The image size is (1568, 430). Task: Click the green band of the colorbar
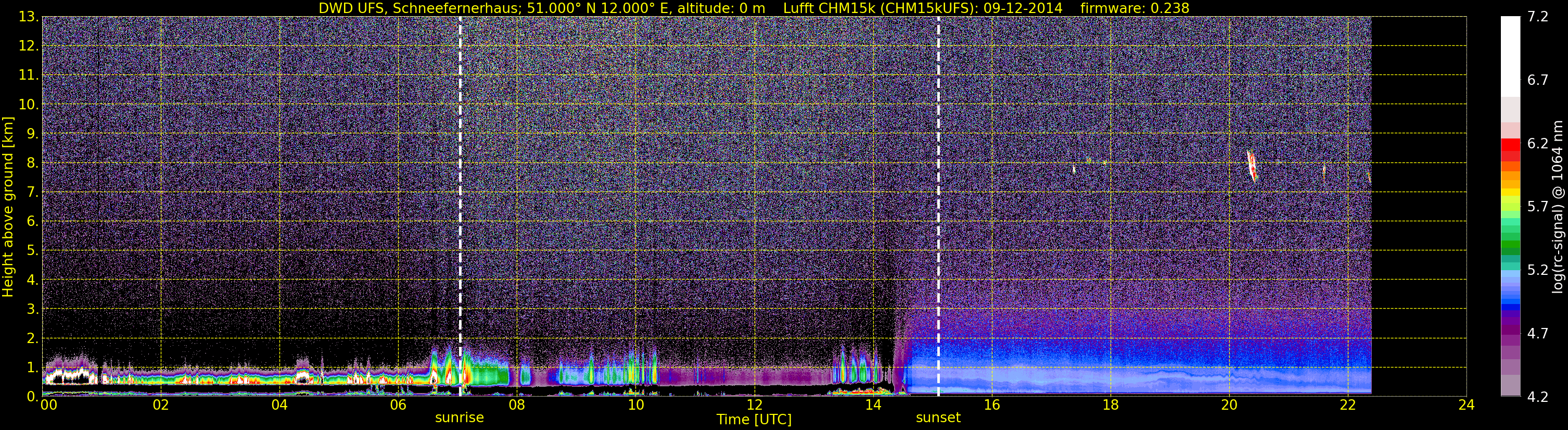click(1510, 244)
